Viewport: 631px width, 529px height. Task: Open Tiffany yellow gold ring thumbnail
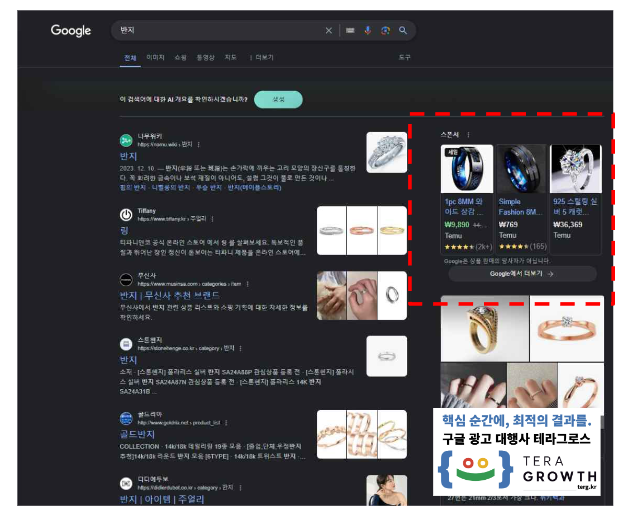392,231
